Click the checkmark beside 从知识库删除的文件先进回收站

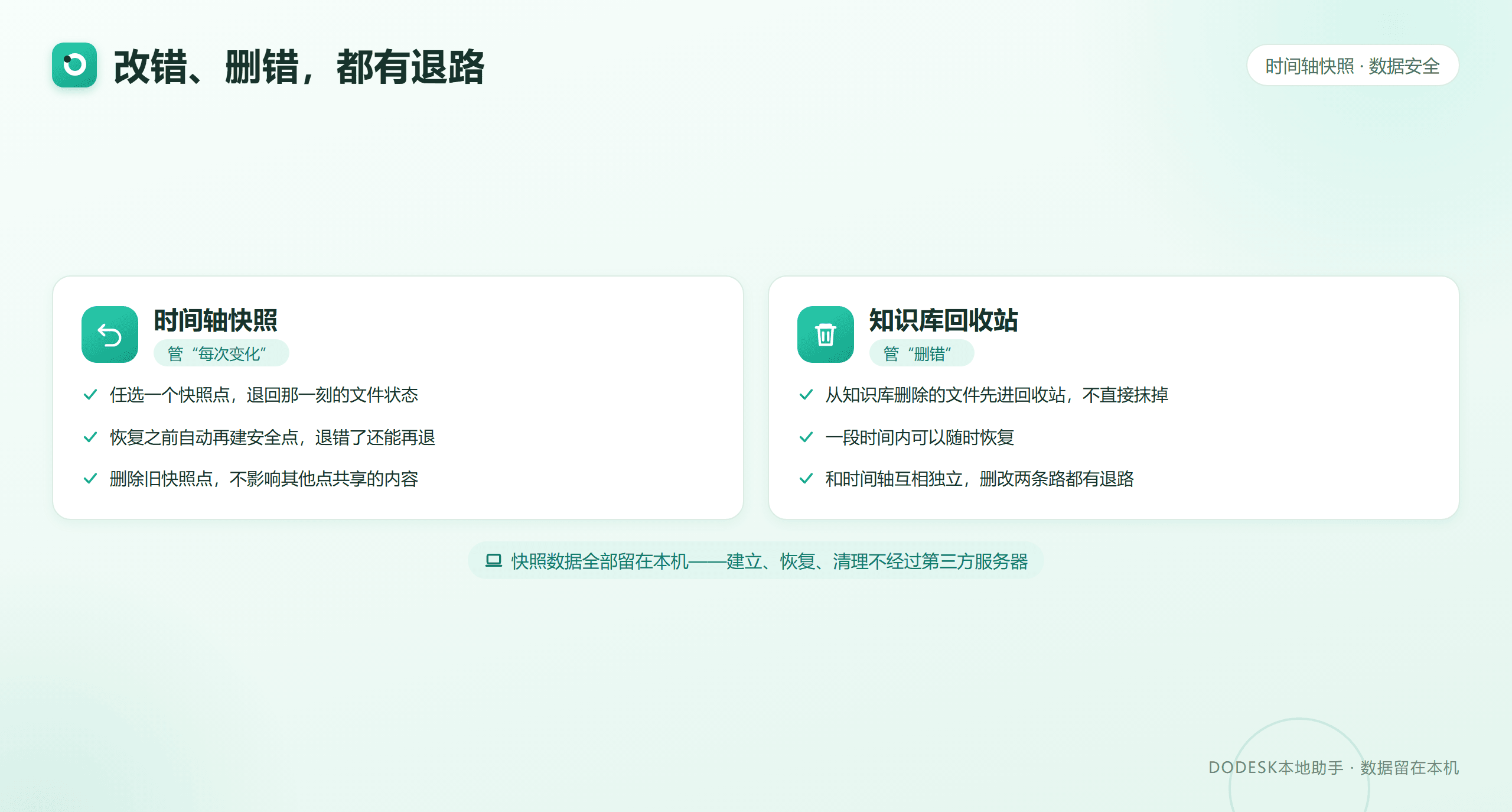pos(806,394)
